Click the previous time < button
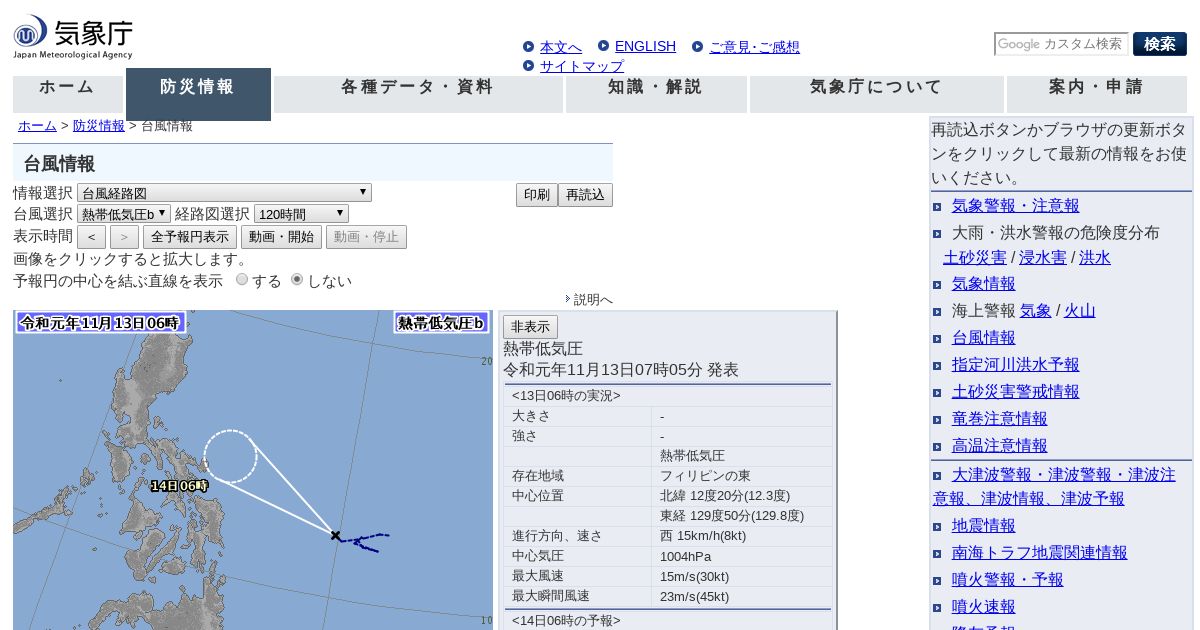Image resolution: width=1200 pixels, height=630 pixels. (x=91, y=237)
